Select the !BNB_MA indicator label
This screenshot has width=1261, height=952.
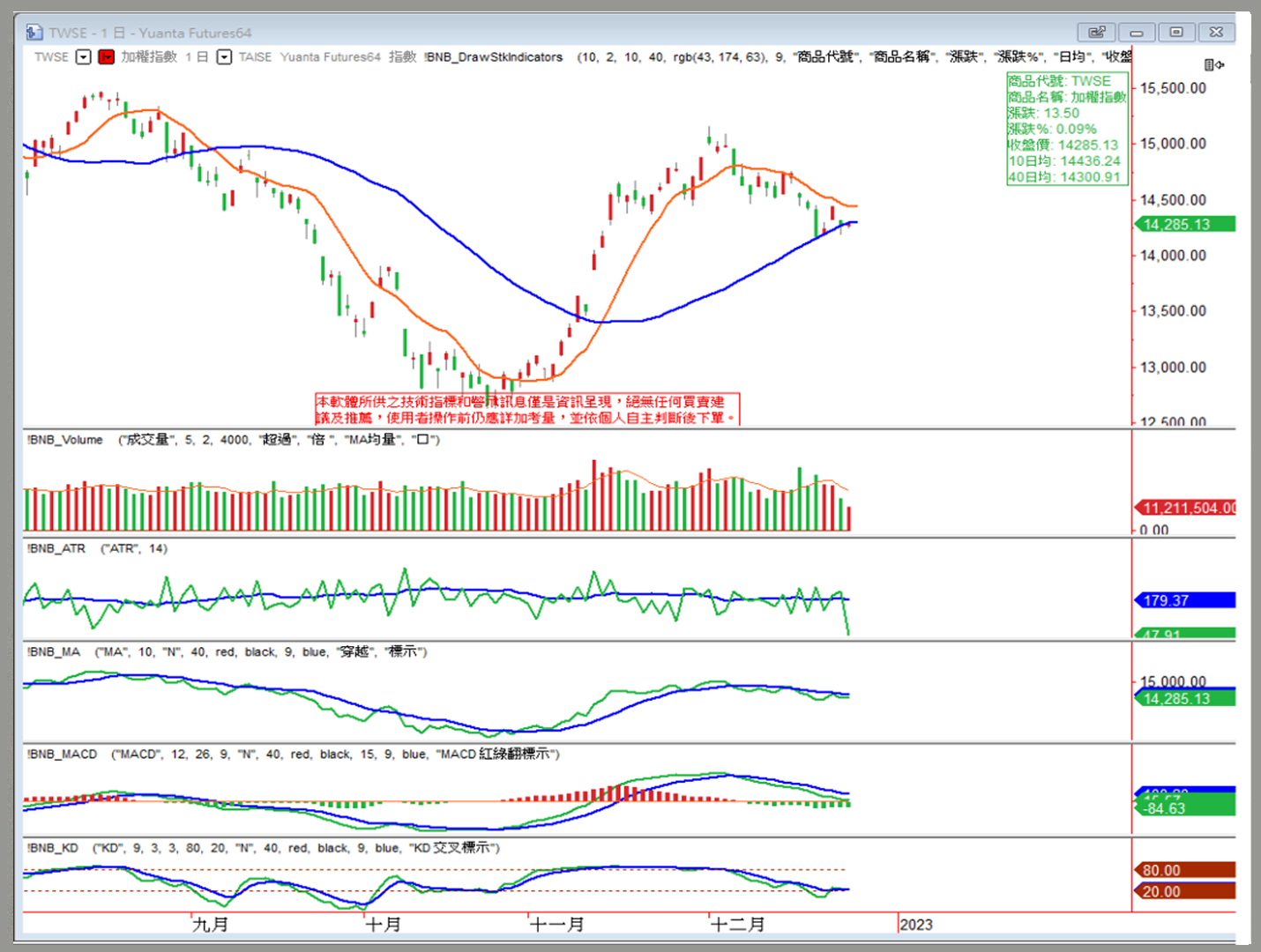[x=53, y=652]
